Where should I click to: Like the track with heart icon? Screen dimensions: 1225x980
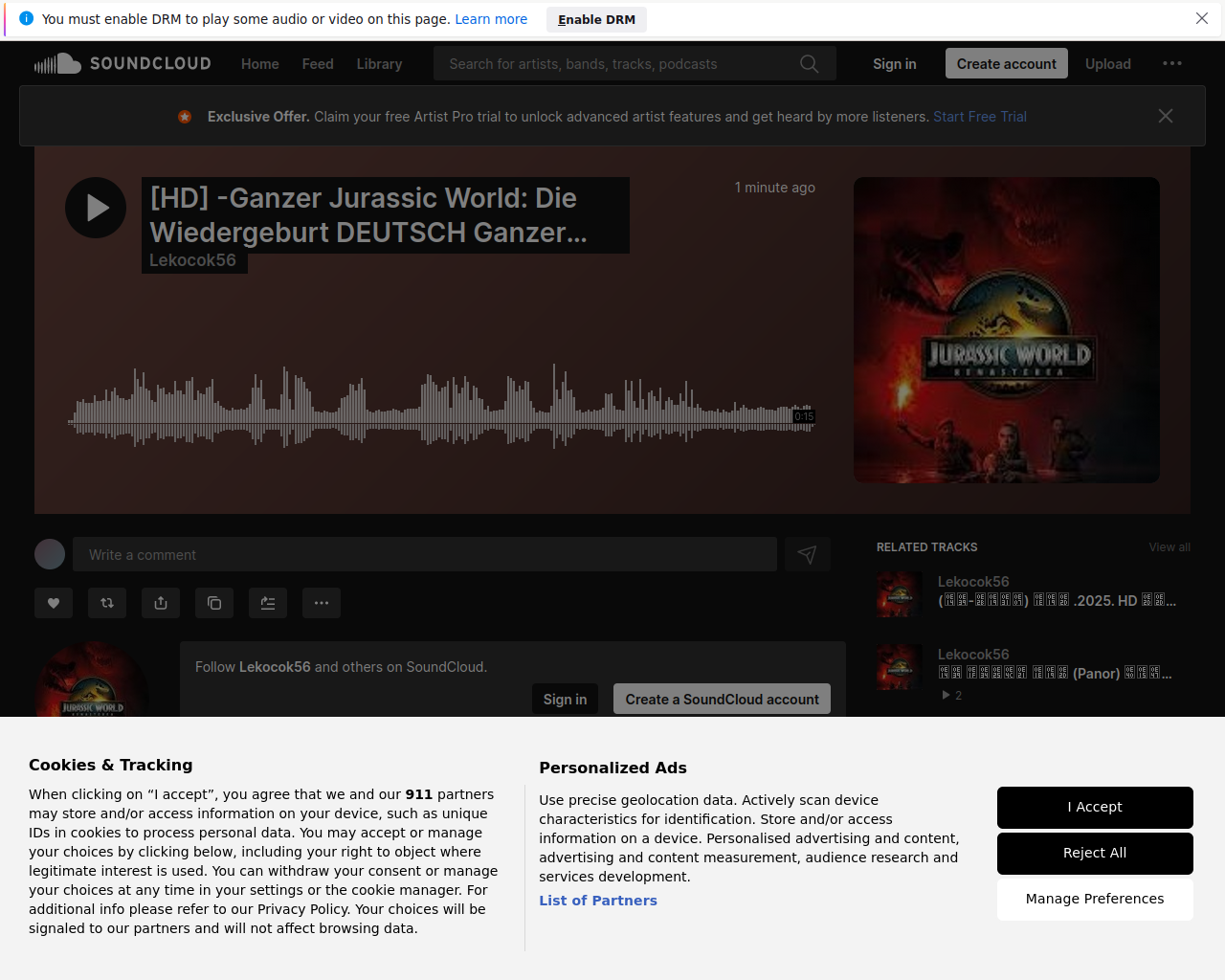coord(54,603)
